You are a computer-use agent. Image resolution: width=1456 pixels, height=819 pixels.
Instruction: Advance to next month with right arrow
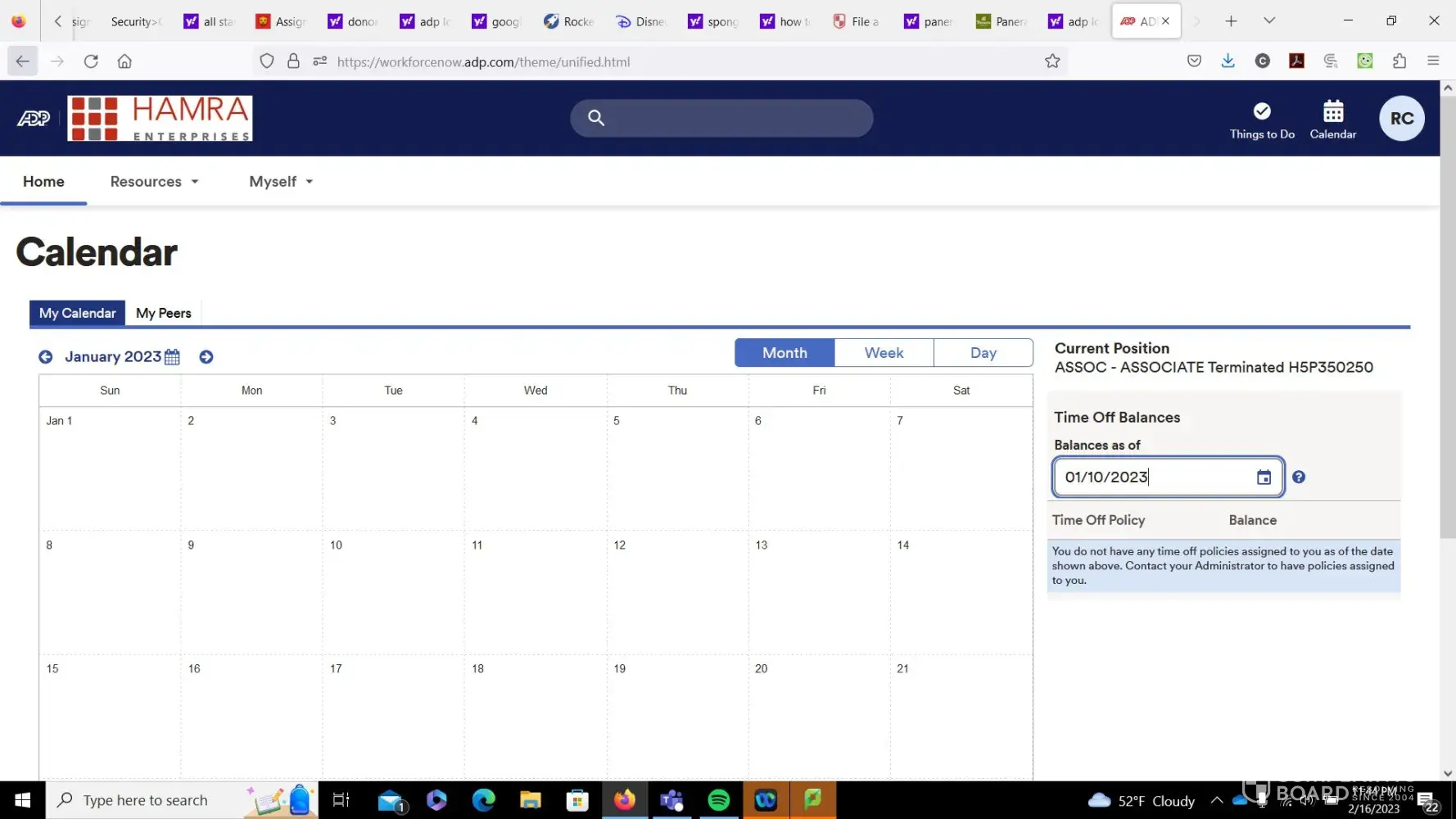tap(206, 357)
